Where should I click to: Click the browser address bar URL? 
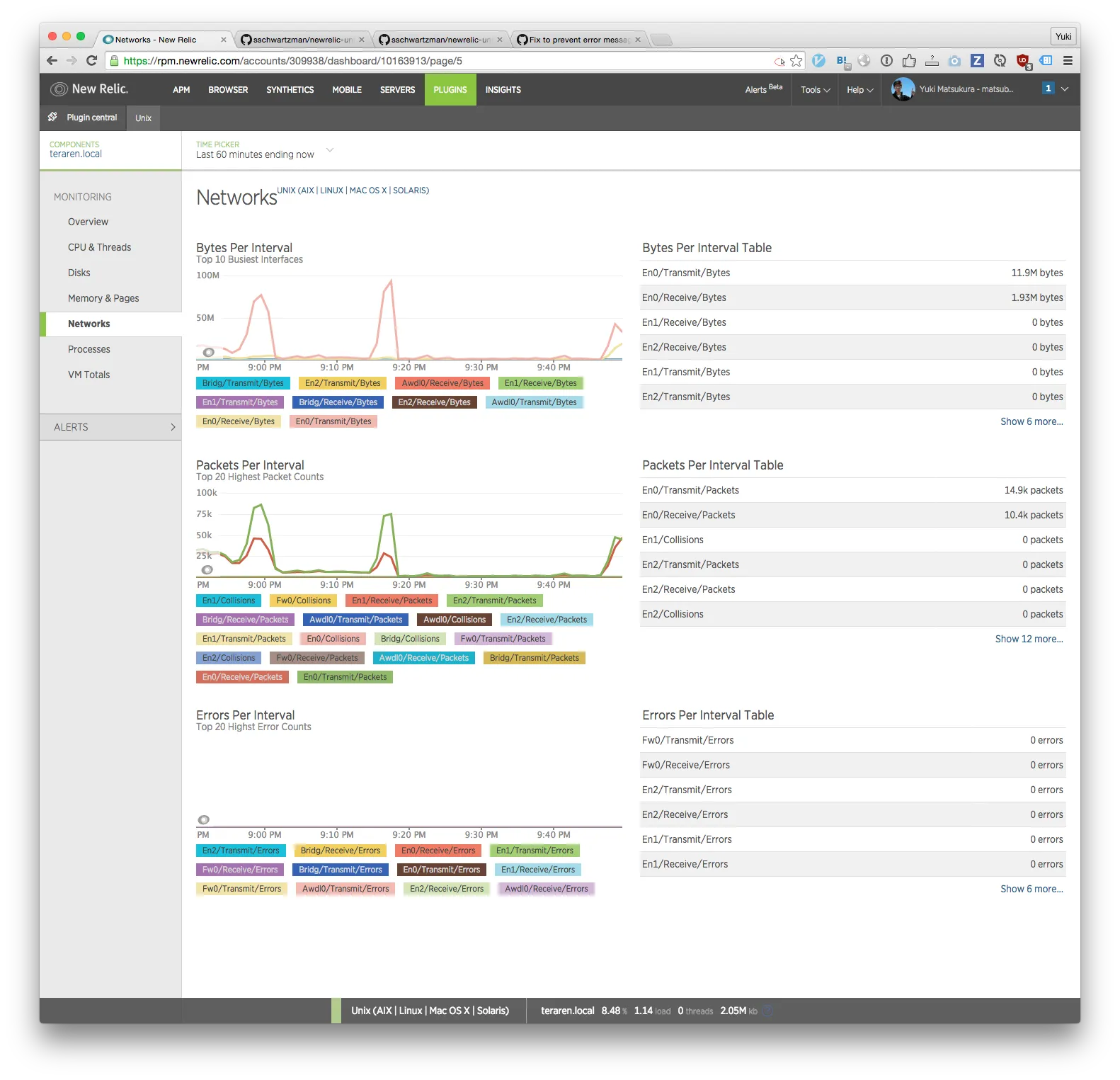coord(293,61)
